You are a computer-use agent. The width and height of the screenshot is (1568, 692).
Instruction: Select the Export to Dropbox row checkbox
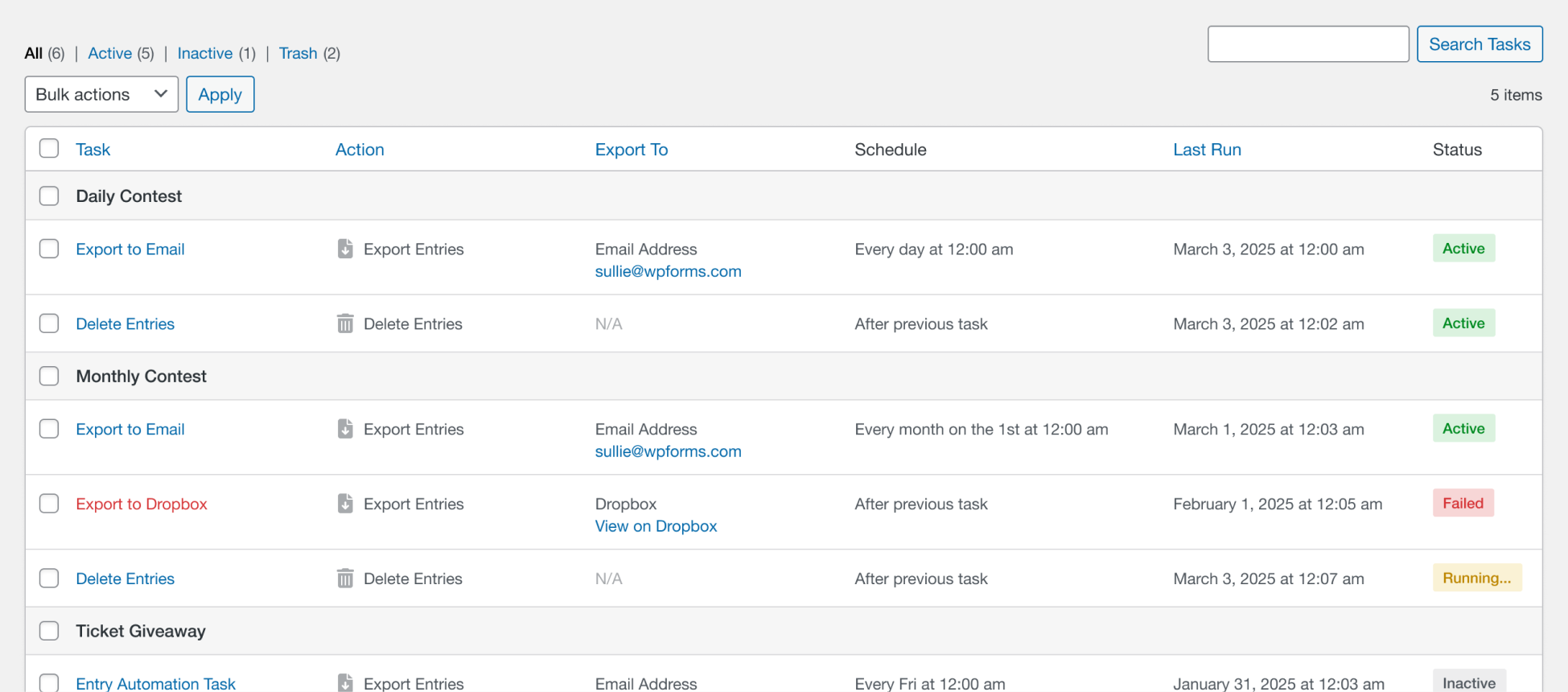click(49, 504)
